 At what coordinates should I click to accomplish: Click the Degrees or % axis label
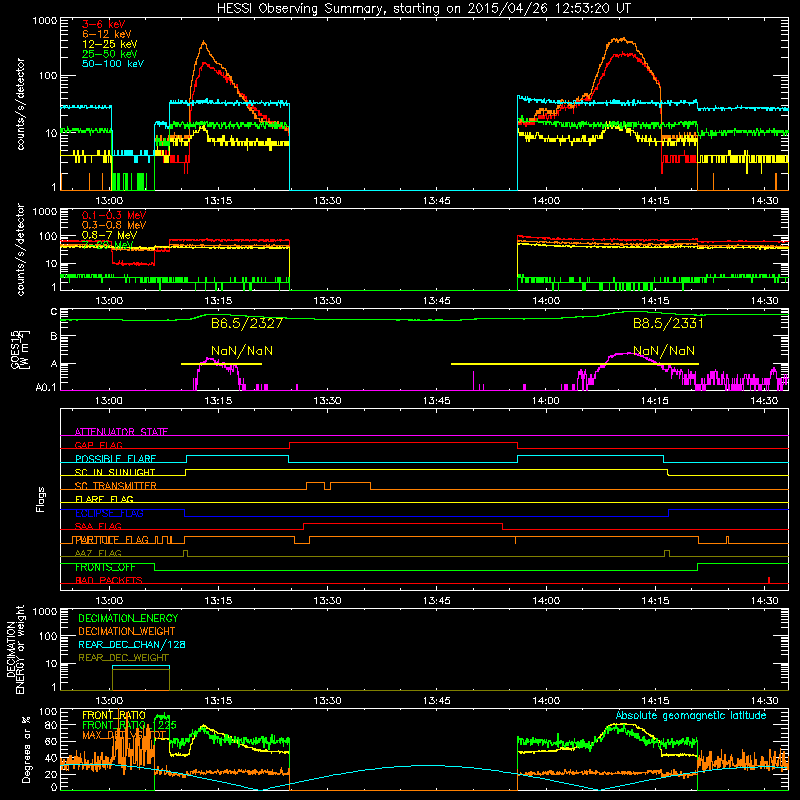point(25,749)
